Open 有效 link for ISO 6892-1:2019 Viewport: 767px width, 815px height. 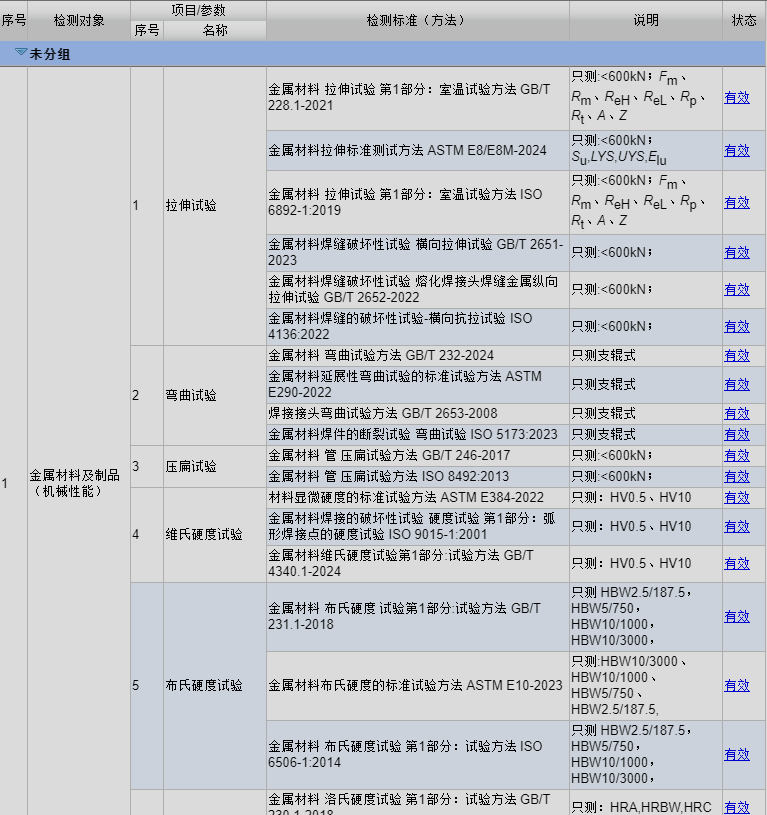click(737, 203)
